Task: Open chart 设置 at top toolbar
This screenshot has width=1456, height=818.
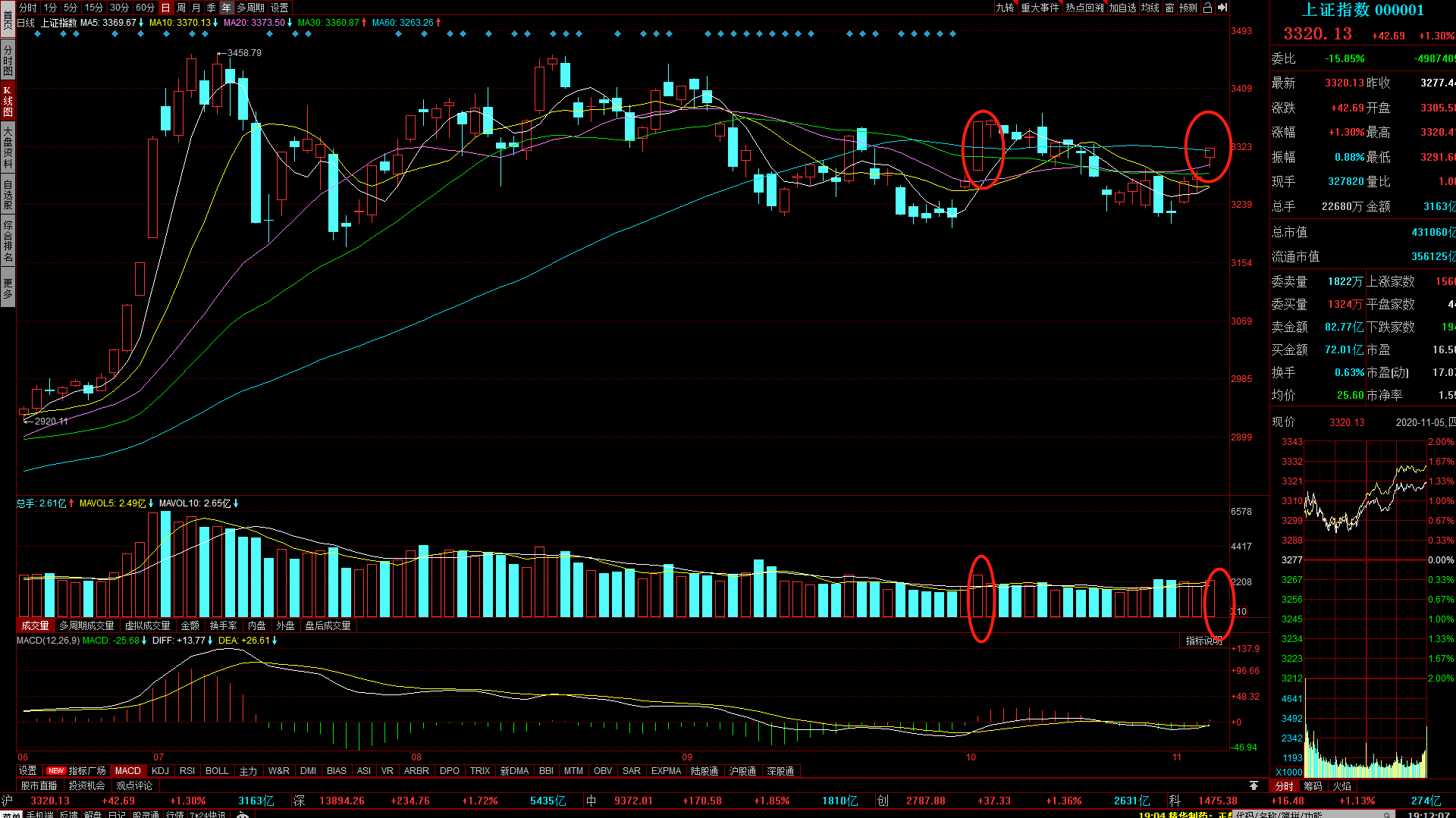Action: pyautogui.click(x=280, y=8)
